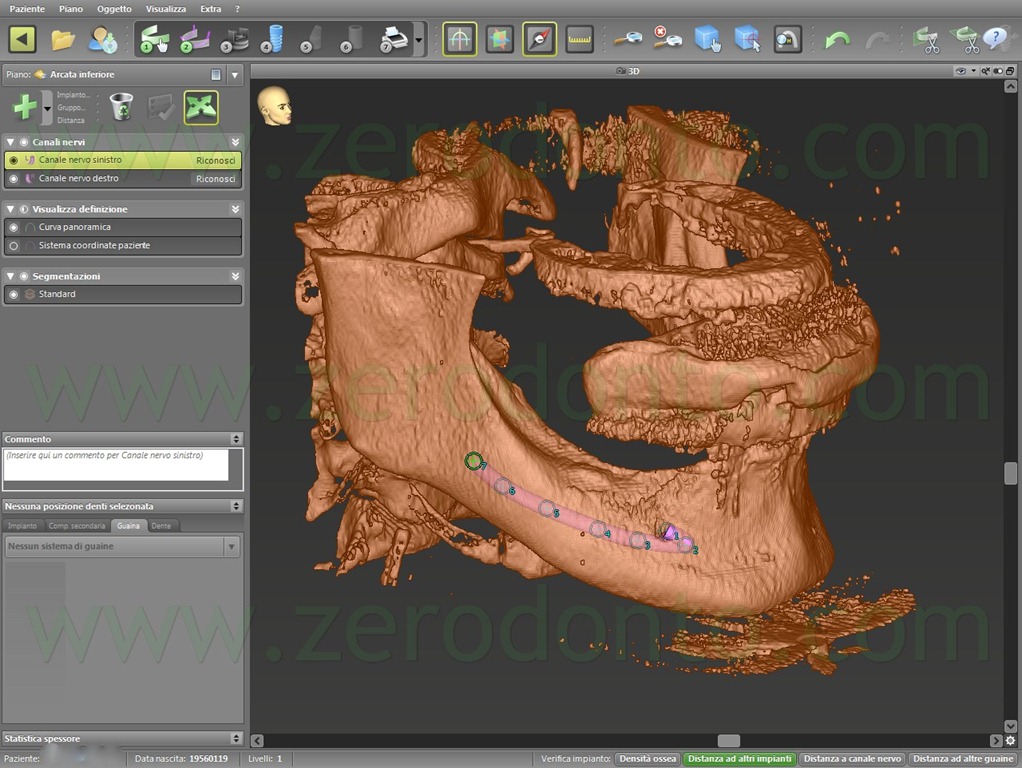Open the Visualizza menu
This screenshot has height=768, width=1022.
point(166,8)
